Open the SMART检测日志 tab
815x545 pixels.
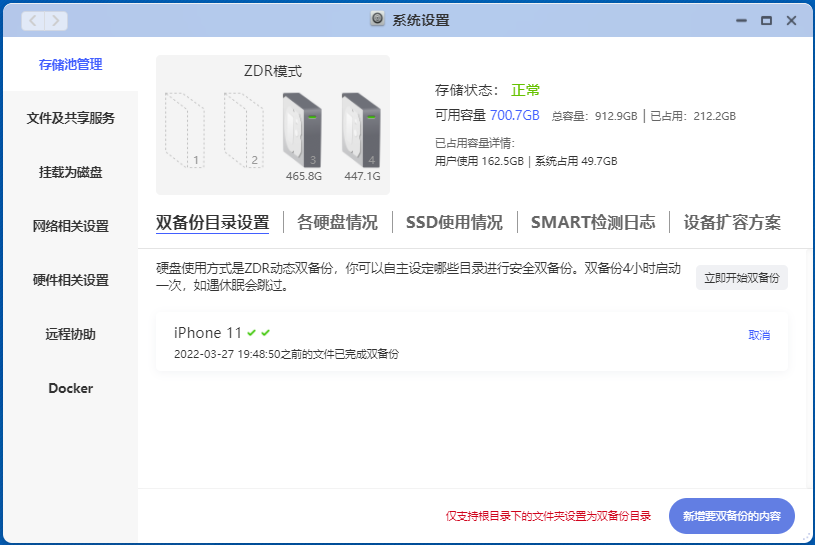pos(593,222)
